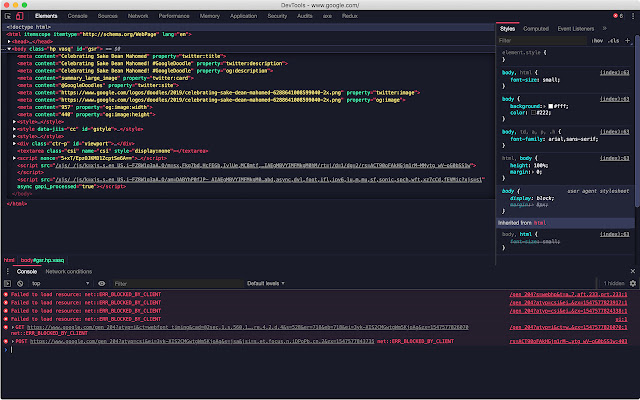
Task: Open the Security panel tab
Action: 277,16
